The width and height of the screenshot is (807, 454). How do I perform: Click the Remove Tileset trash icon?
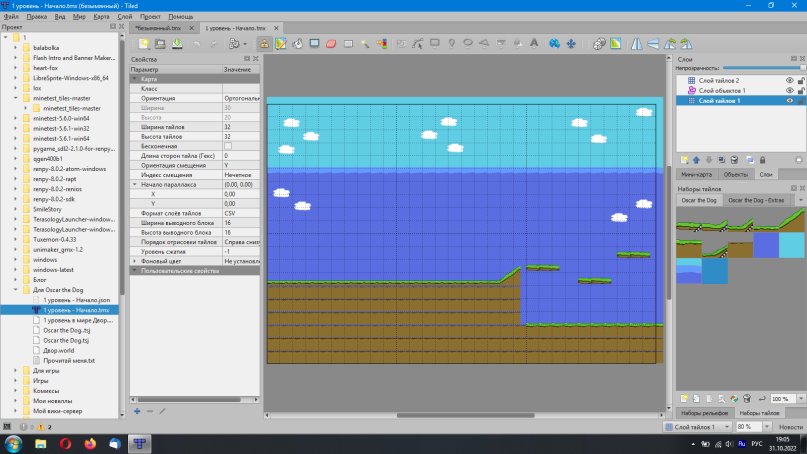pos(747,399)
